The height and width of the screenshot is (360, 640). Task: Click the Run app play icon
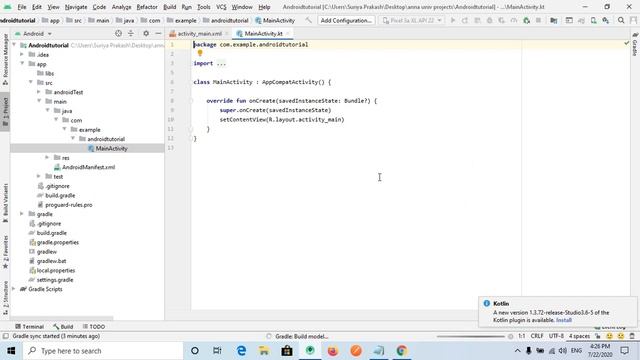click(x=453, y=20)
